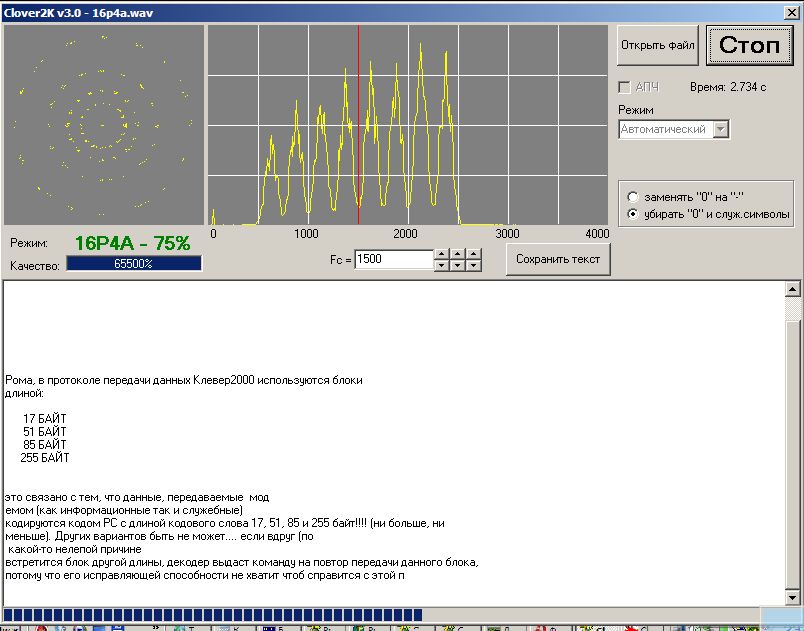The height and width of the screenshot is (631, 804).
Task: Click the line "длиной:" in the text
Action: tap(24, 394)
